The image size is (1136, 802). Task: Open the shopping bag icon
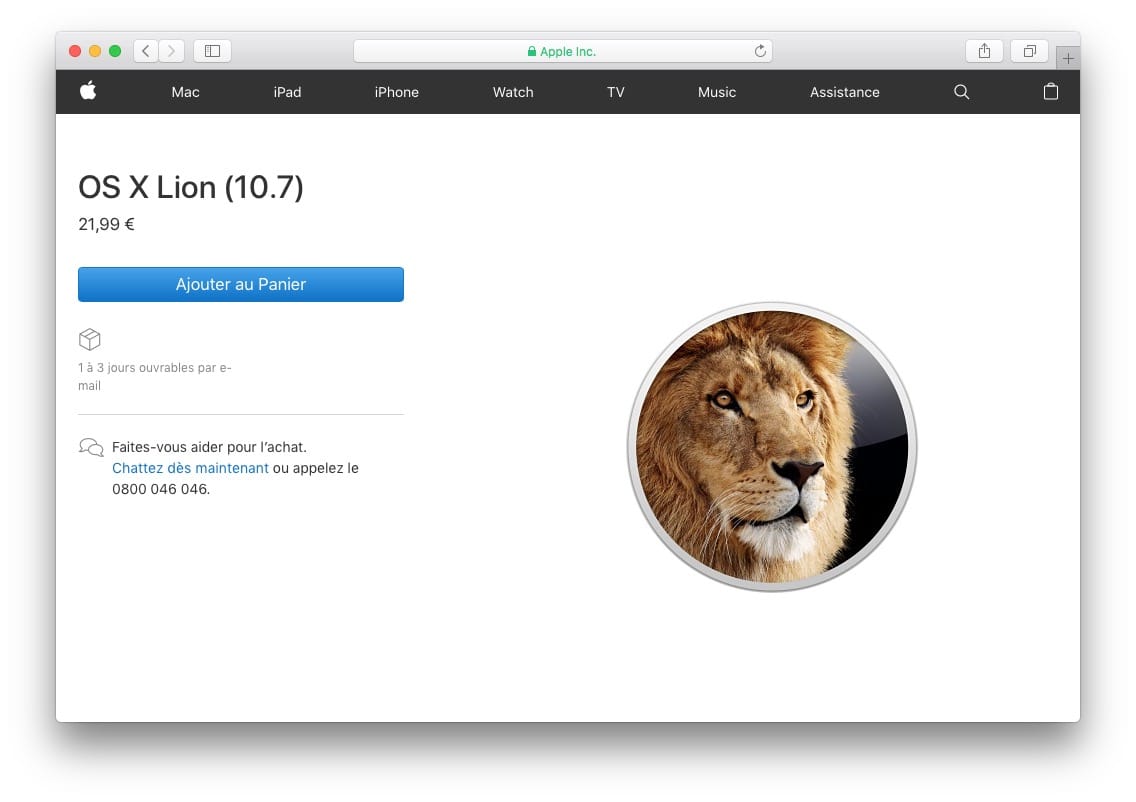coord(1051,91)
